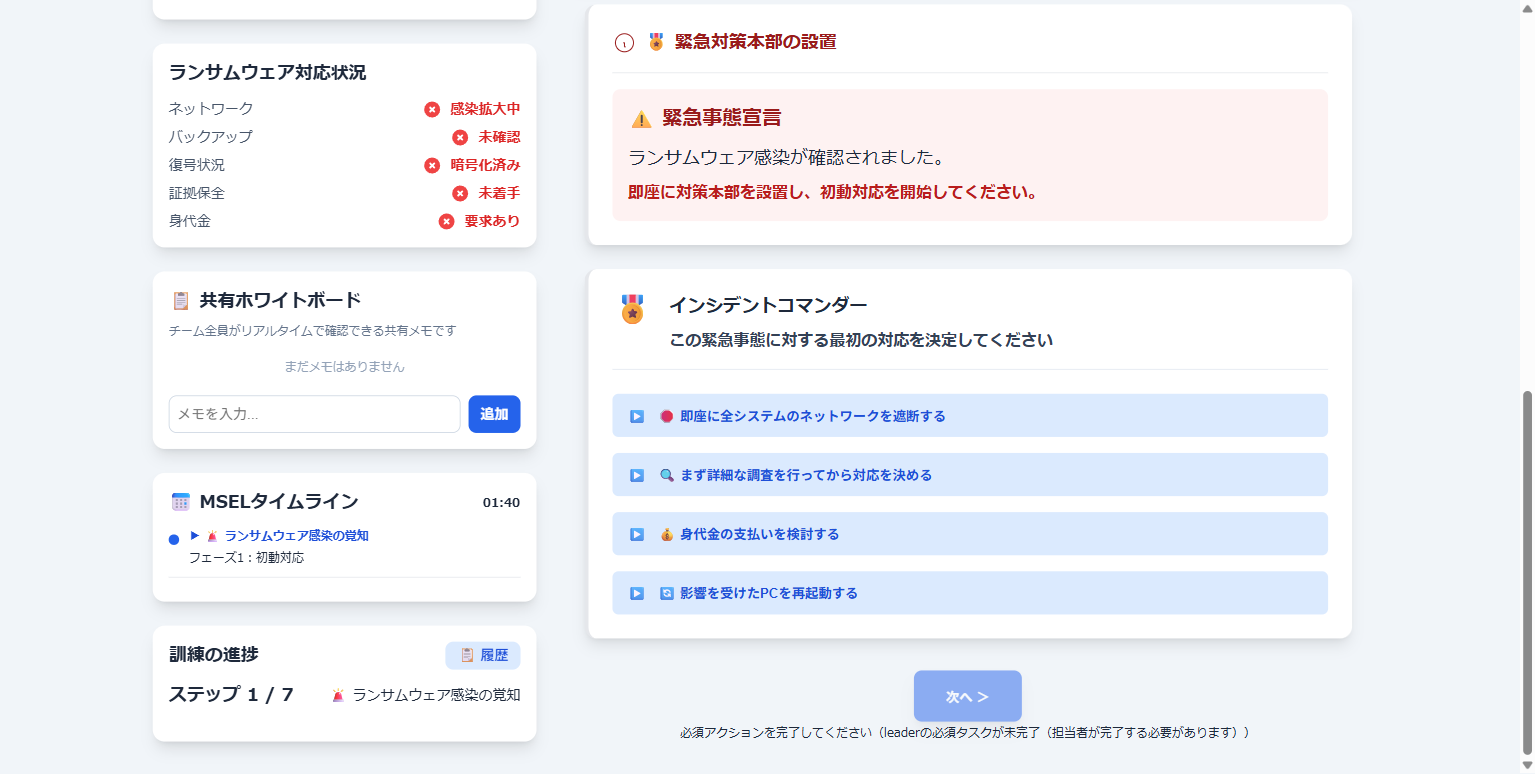This screenshot has height=774, width=1535.
Task: Click the vertical page scrollbar thumb
Action: 1527,572
